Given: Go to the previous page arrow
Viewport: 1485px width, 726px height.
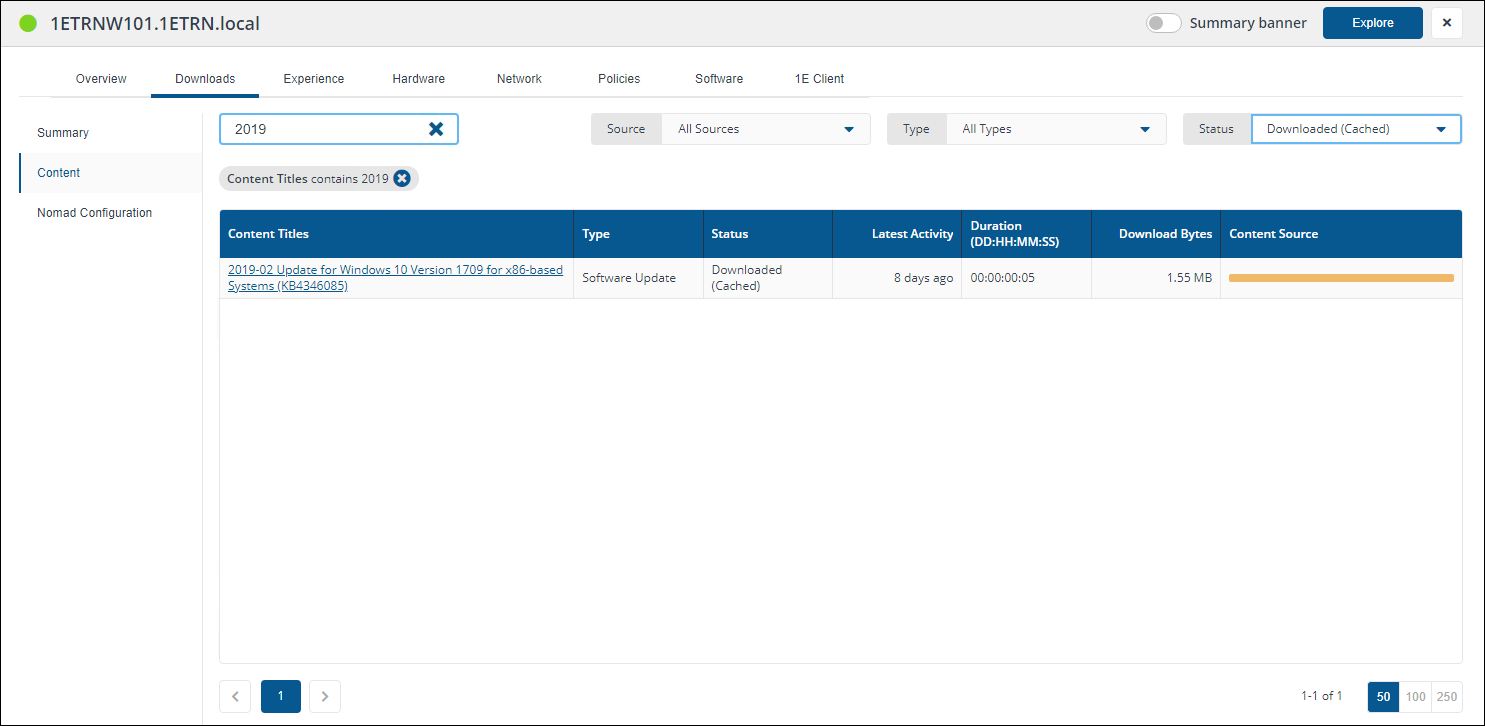Looking at the screenshot, I should coord(235,696).
